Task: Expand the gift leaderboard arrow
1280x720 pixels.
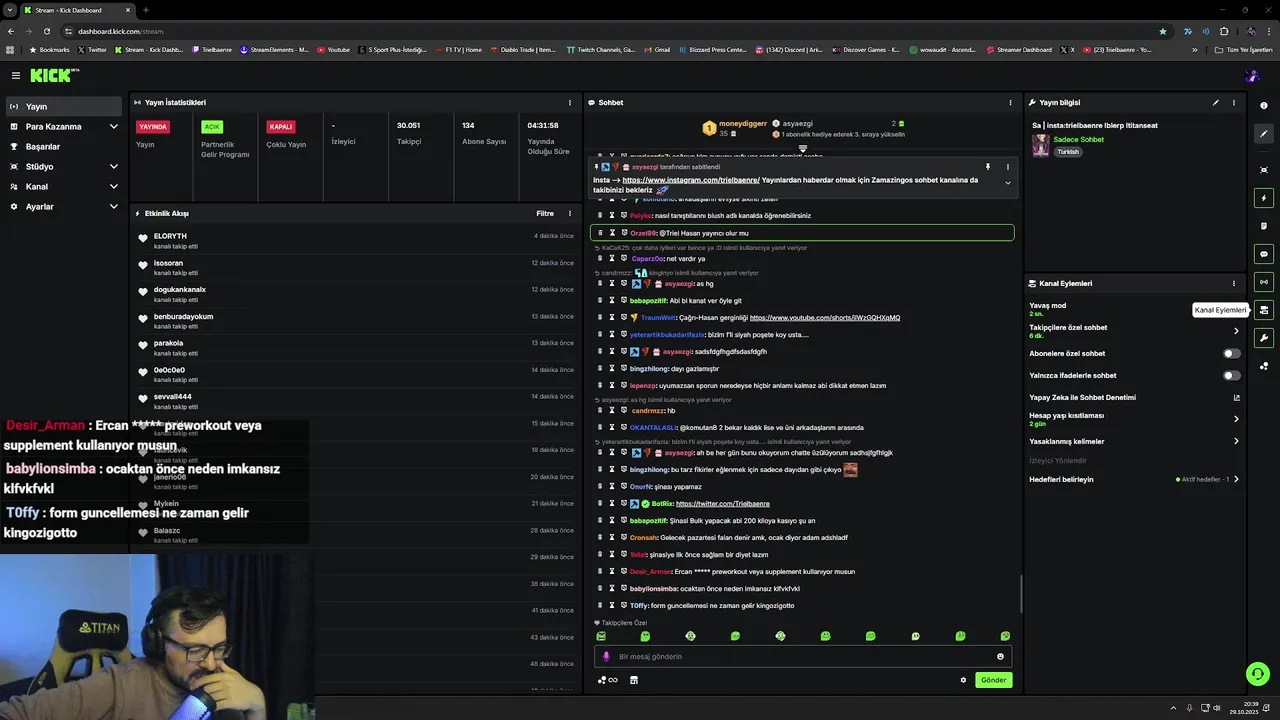Action: click(x=802, y=149)
